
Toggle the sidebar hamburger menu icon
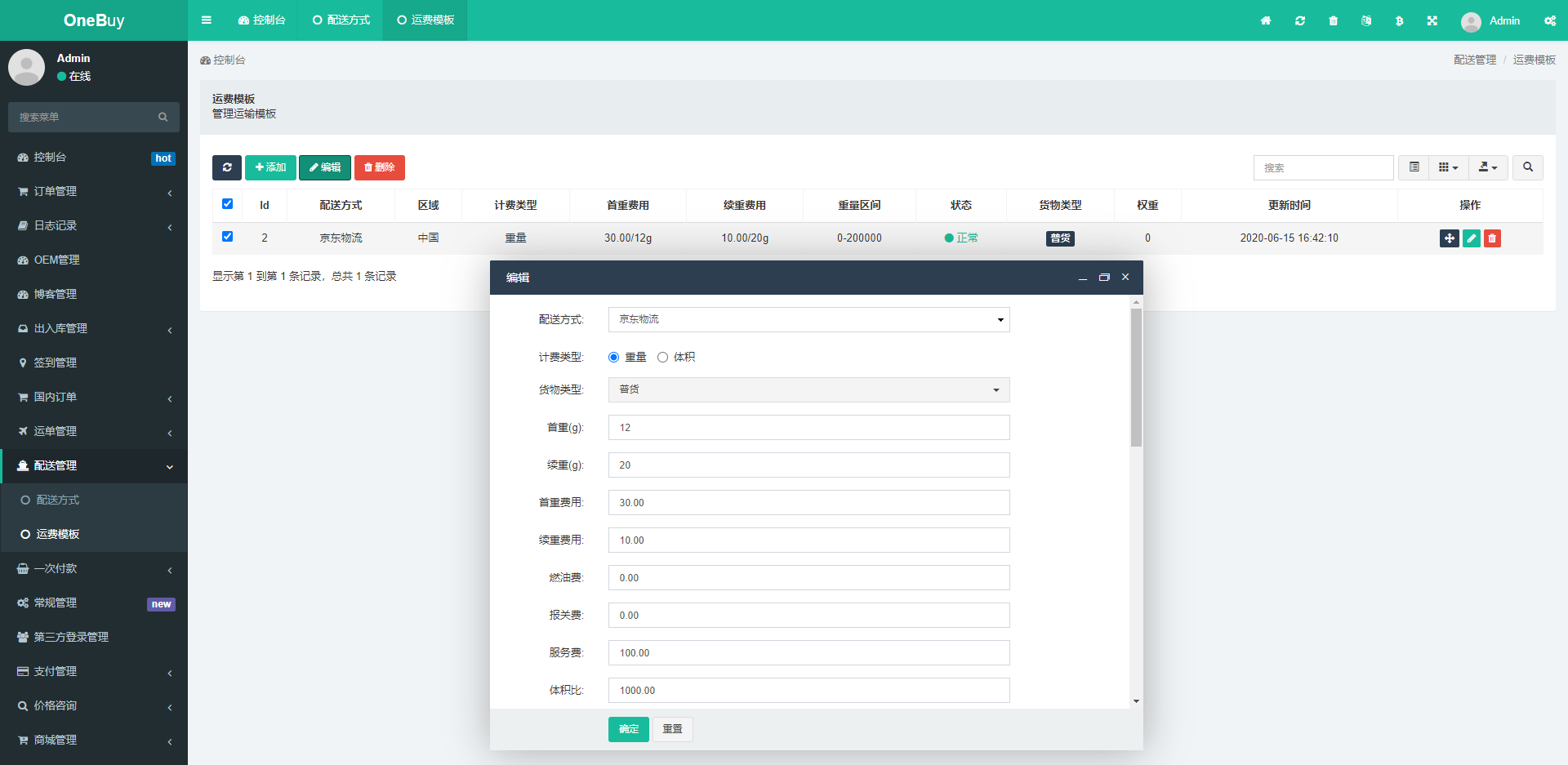pyautogui.click(x=207, y=20)
